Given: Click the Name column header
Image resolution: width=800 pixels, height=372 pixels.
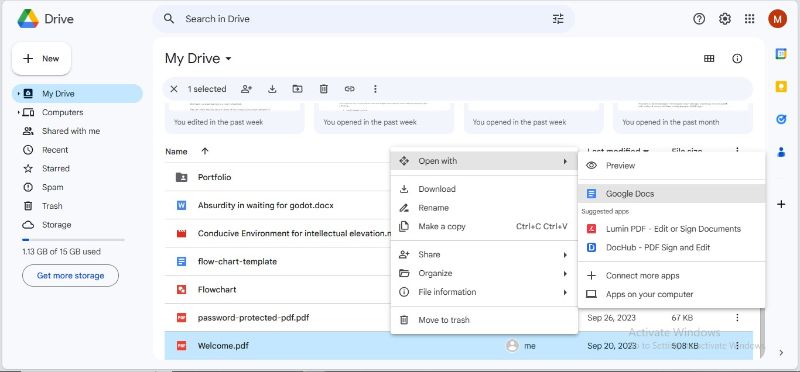Looking at the screenshot, I should (x=176, y=152).
